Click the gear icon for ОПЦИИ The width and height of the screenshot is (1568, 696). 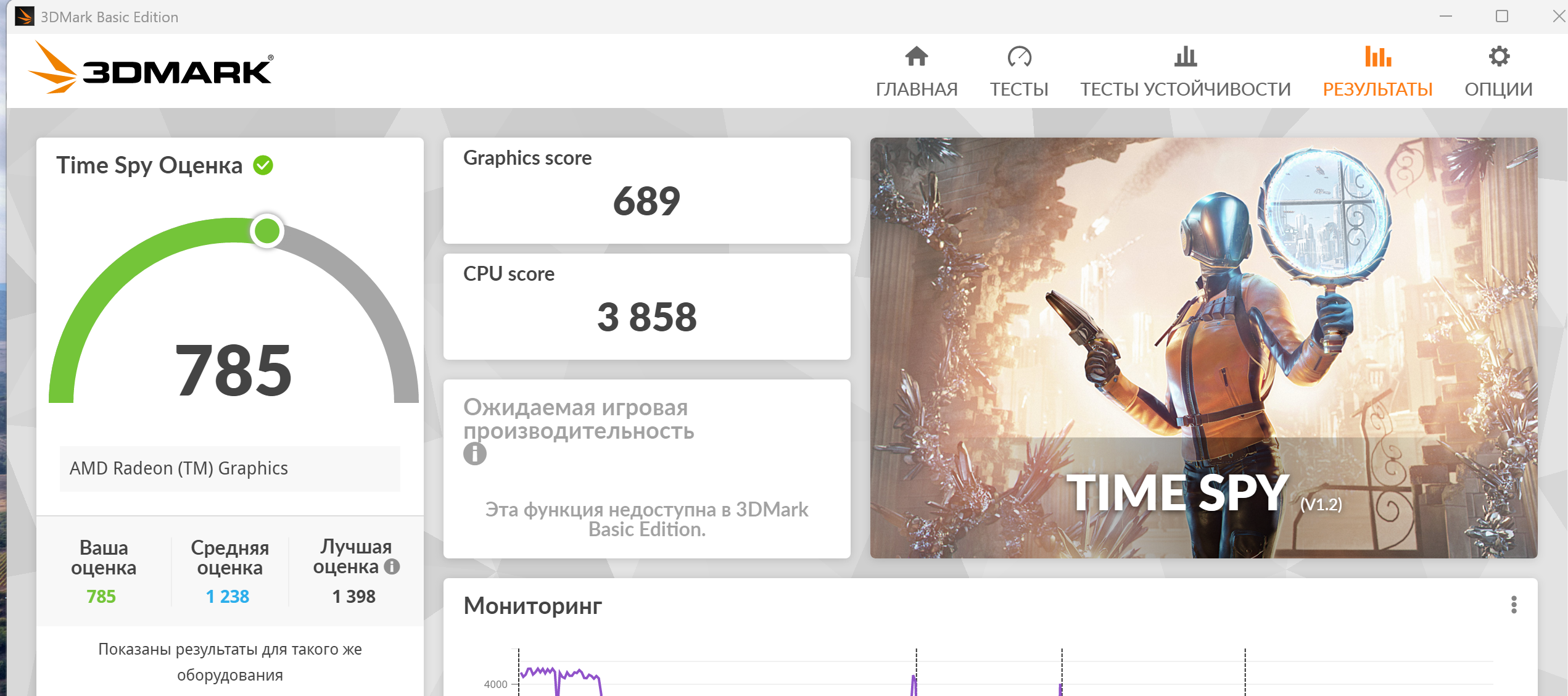tap(1498, 57)
